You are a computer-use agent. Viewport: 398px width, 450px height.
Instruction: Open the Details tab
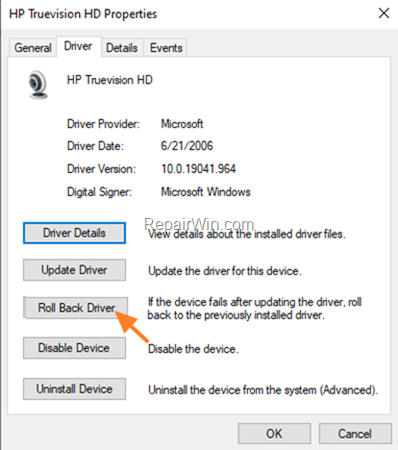coord(122,48)
